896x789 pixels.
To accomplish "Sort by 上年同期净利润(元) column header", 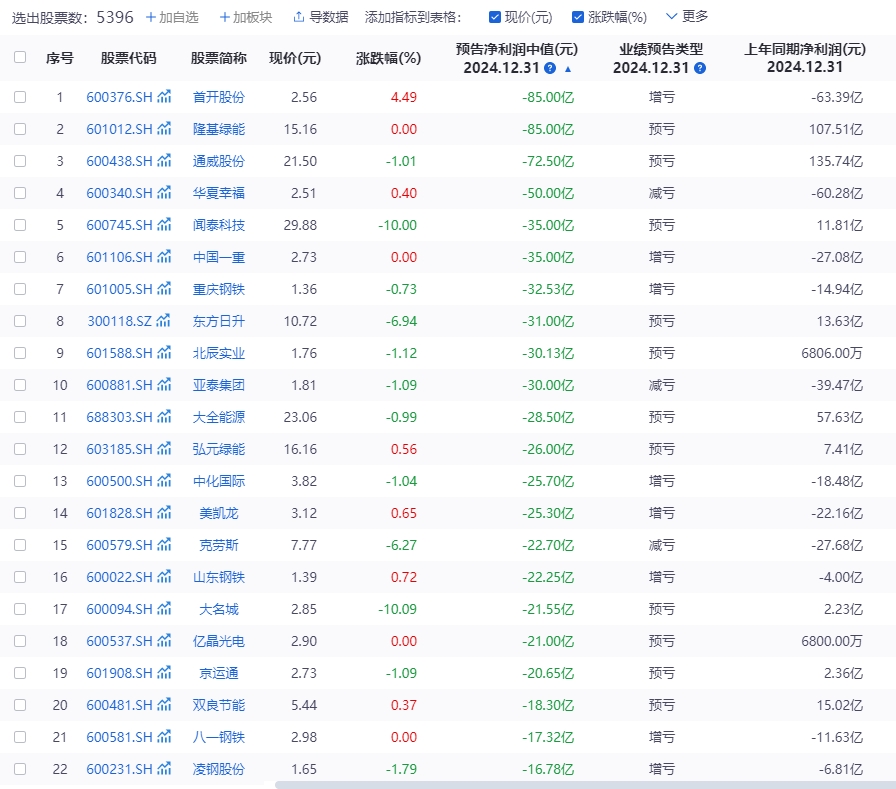I will [805, 58].
